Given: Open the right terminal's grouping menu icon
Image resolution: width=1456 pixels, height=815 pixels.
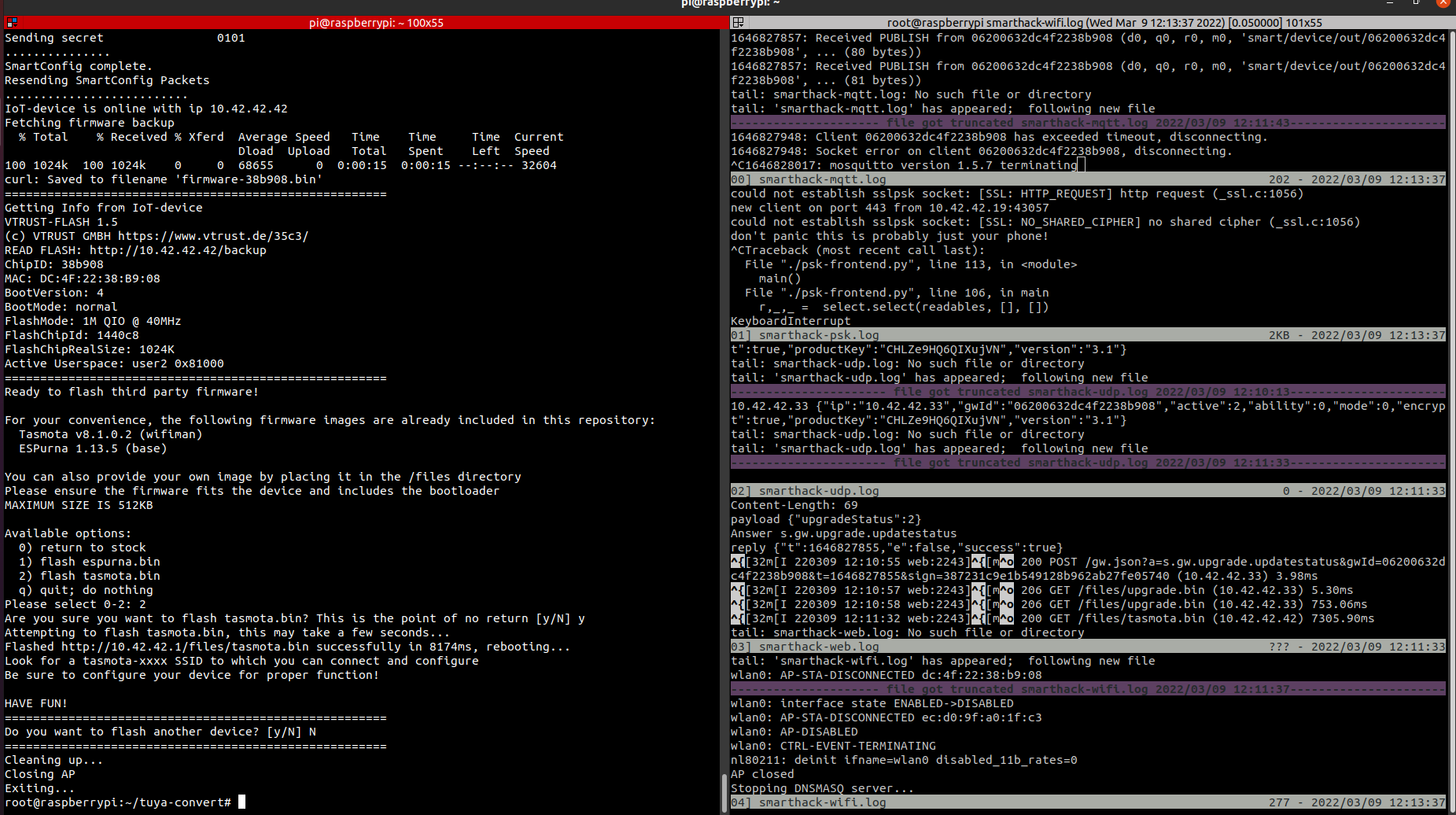Looking at the screenshot, I should tap(738, 23).
